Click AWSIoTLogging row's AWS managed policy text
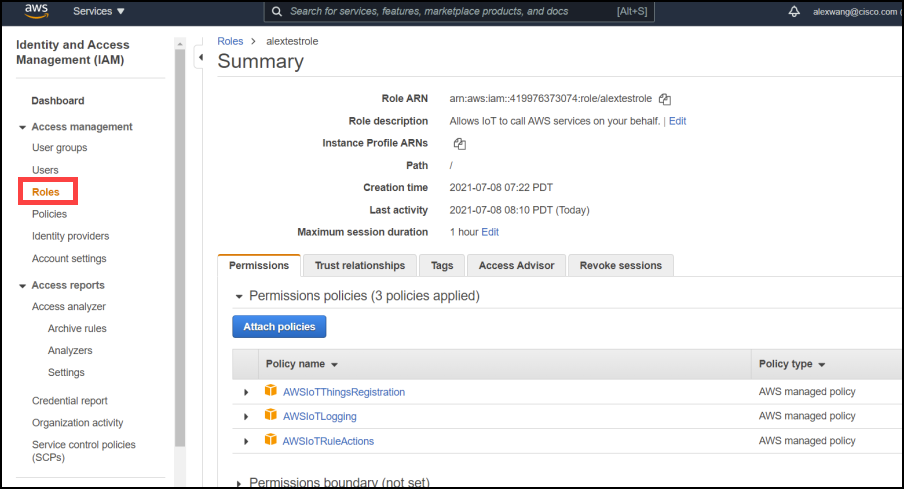This screenshot has height=489, width=904. (807, 416)
